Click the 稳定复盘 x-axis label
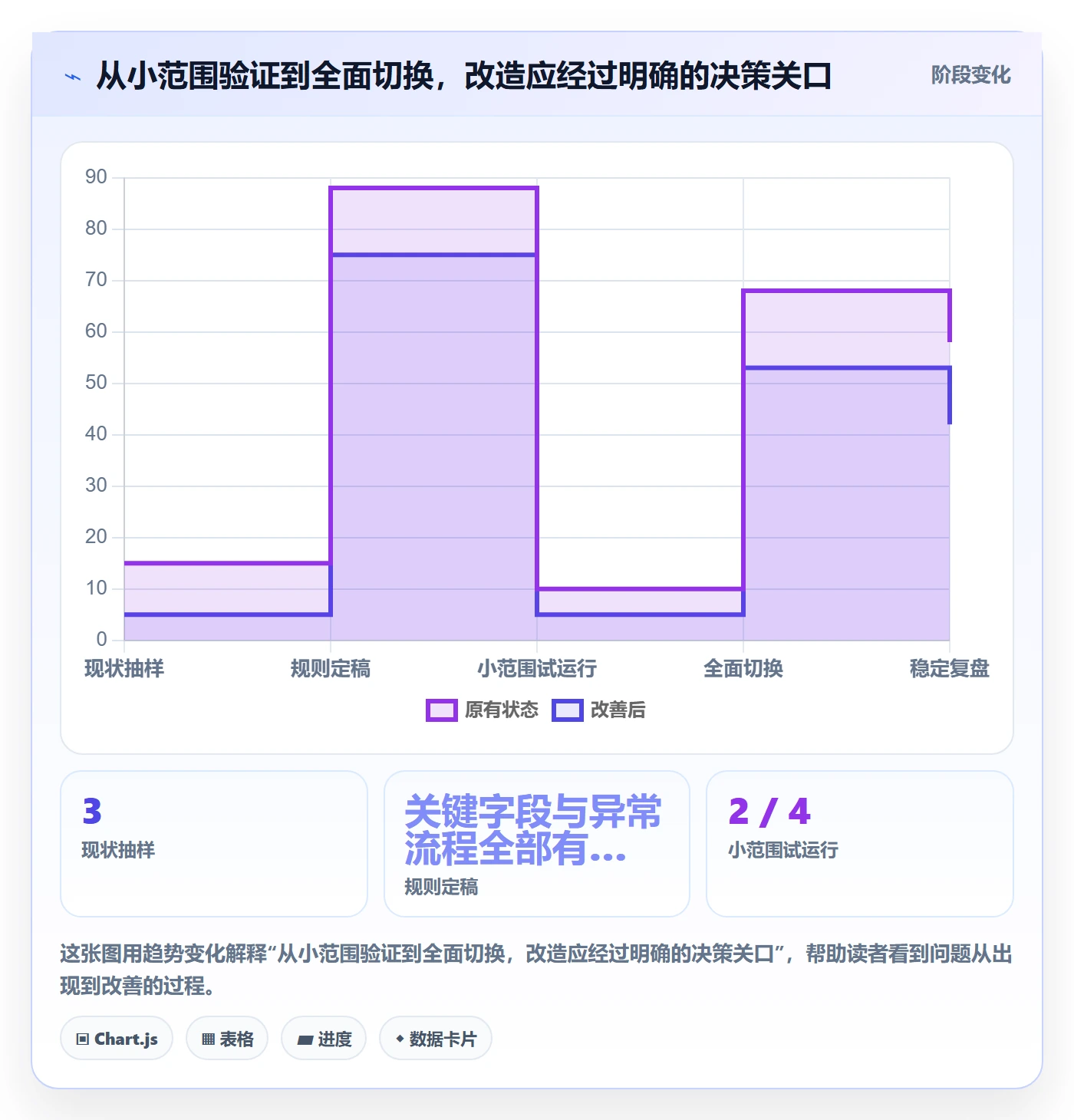The width and height of the screenshot is (1074, 1120). pos(950,669)
